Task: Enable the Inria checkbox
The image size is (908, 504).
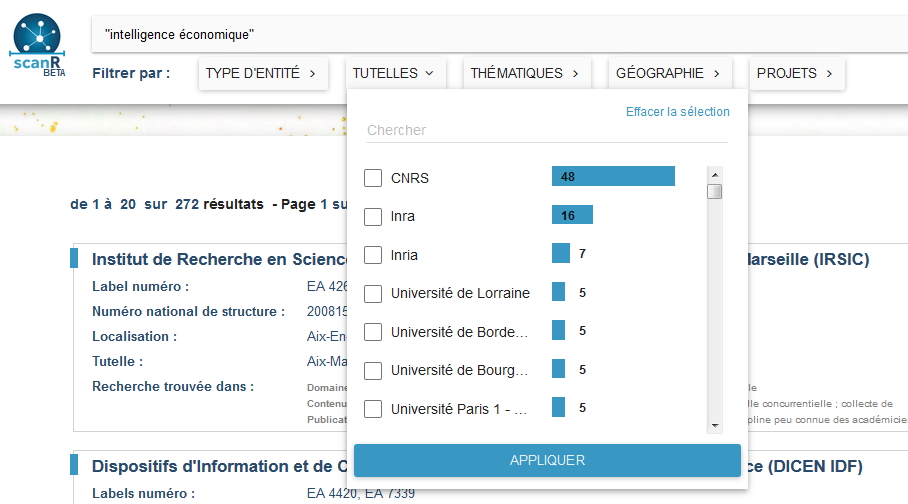Action: pyautogui.click(x=373, y=255)
